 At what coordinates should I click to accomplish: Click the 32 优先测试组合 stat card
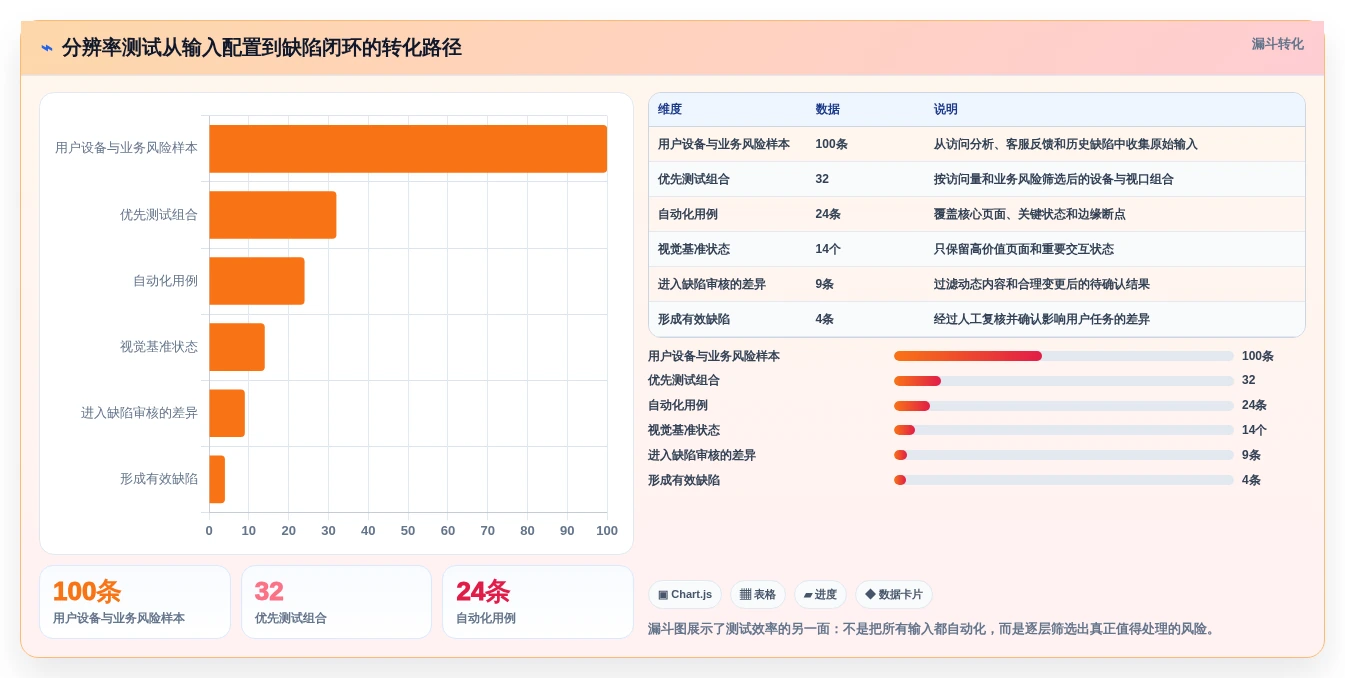pos(336,602)
